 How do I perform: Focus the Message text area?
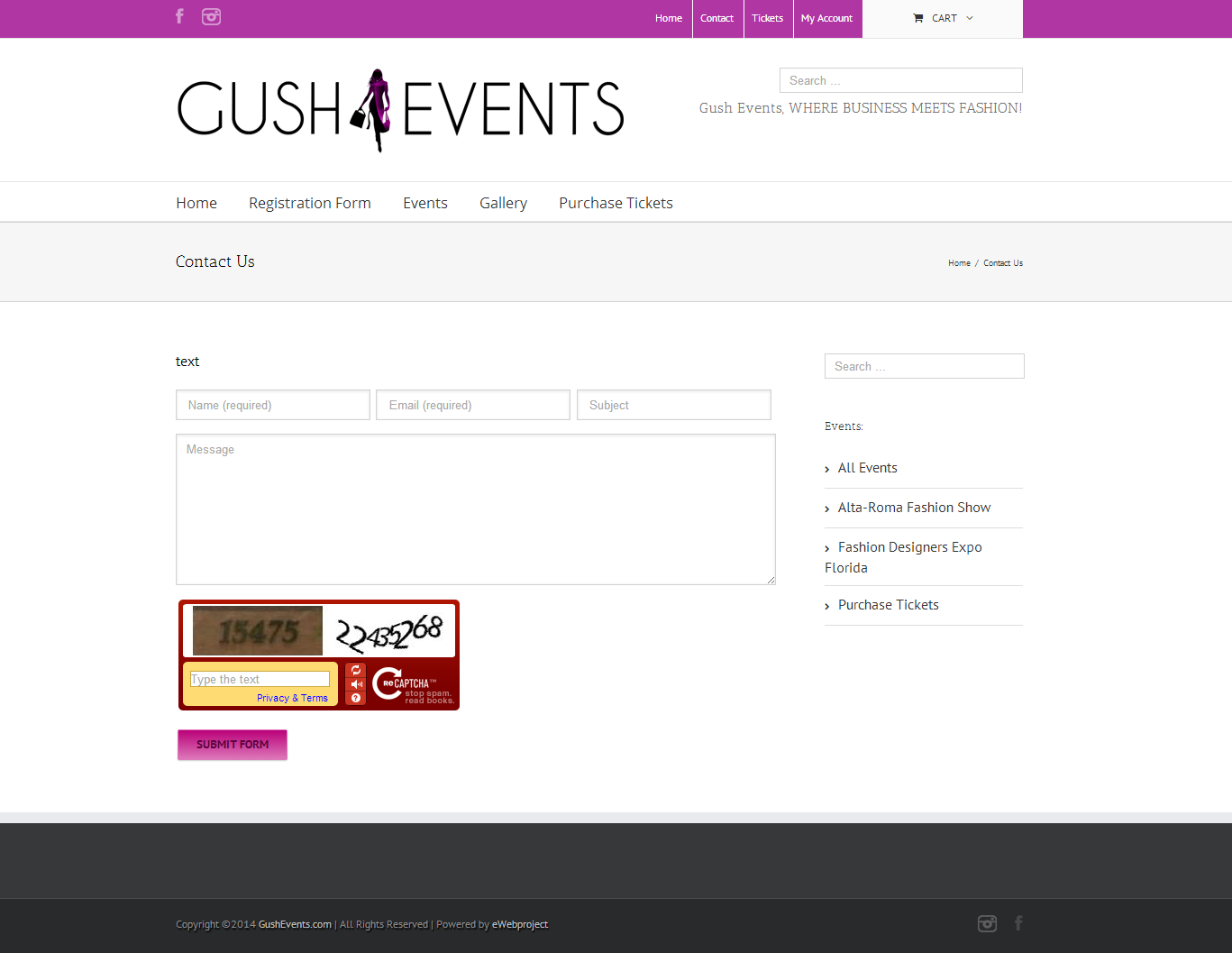(x=475, y=509)
